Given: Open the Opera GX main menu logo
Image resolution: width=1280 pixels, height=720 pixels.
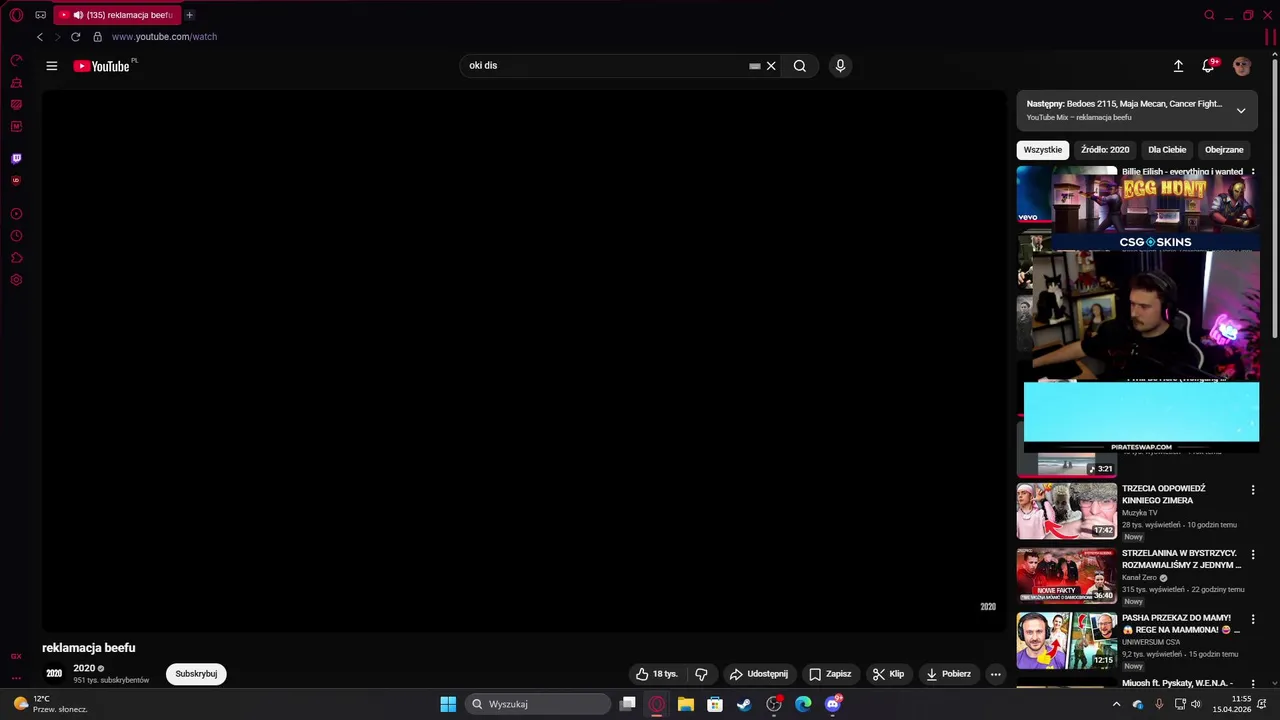Looking at the screenshot, I should [16, 15].
